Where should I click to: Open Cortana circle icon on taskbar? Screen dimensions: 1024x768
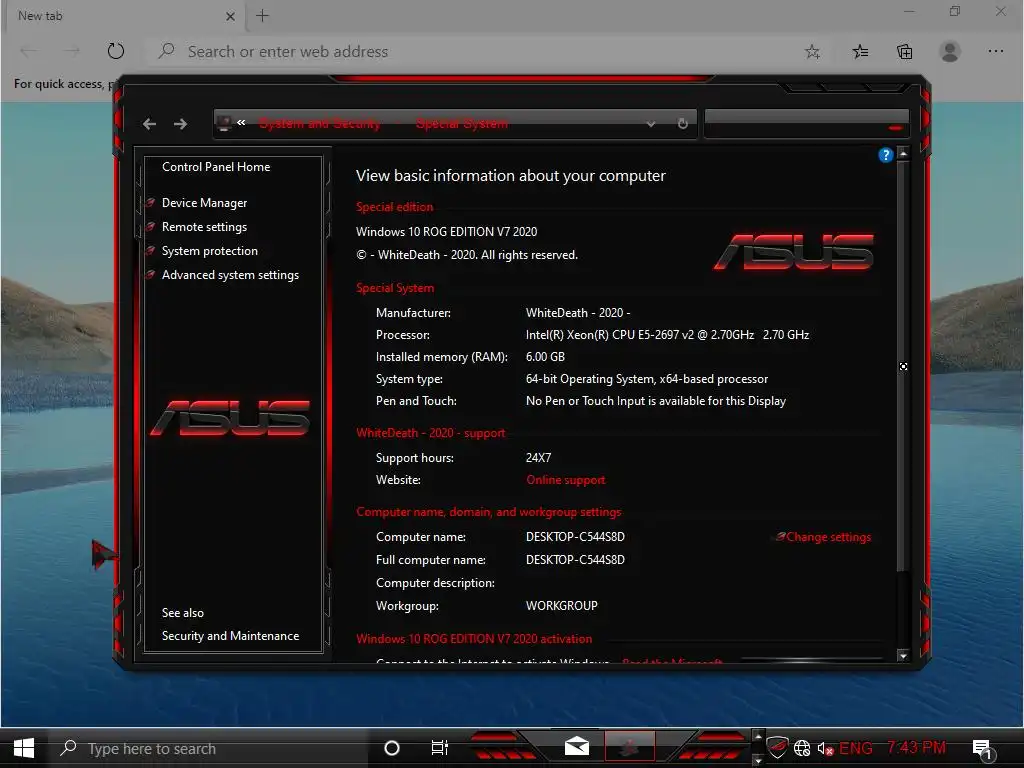click(392, 748)
